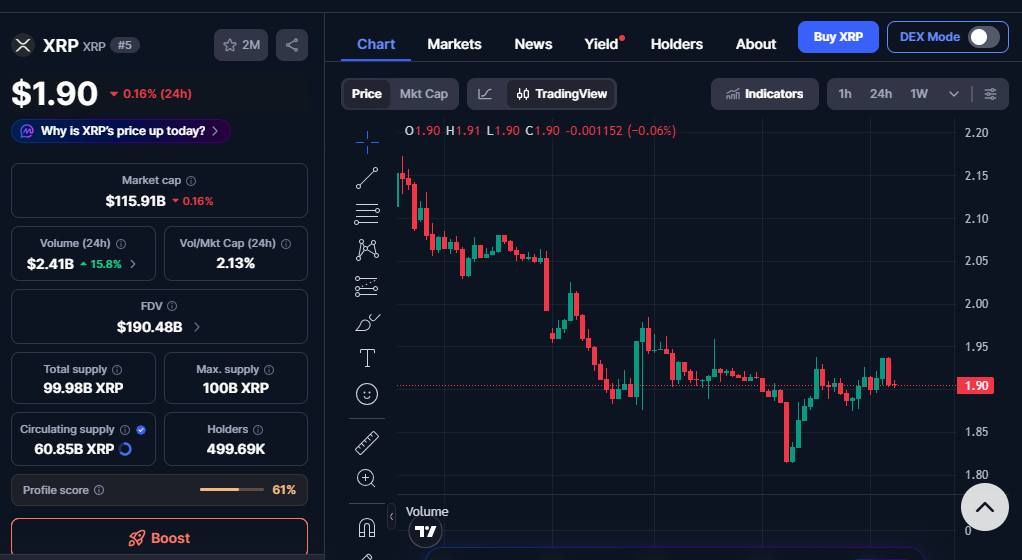Screen dimensions: 1022x560
Task: Toggle the magnet snap mode
Action: tap(367, 527)
